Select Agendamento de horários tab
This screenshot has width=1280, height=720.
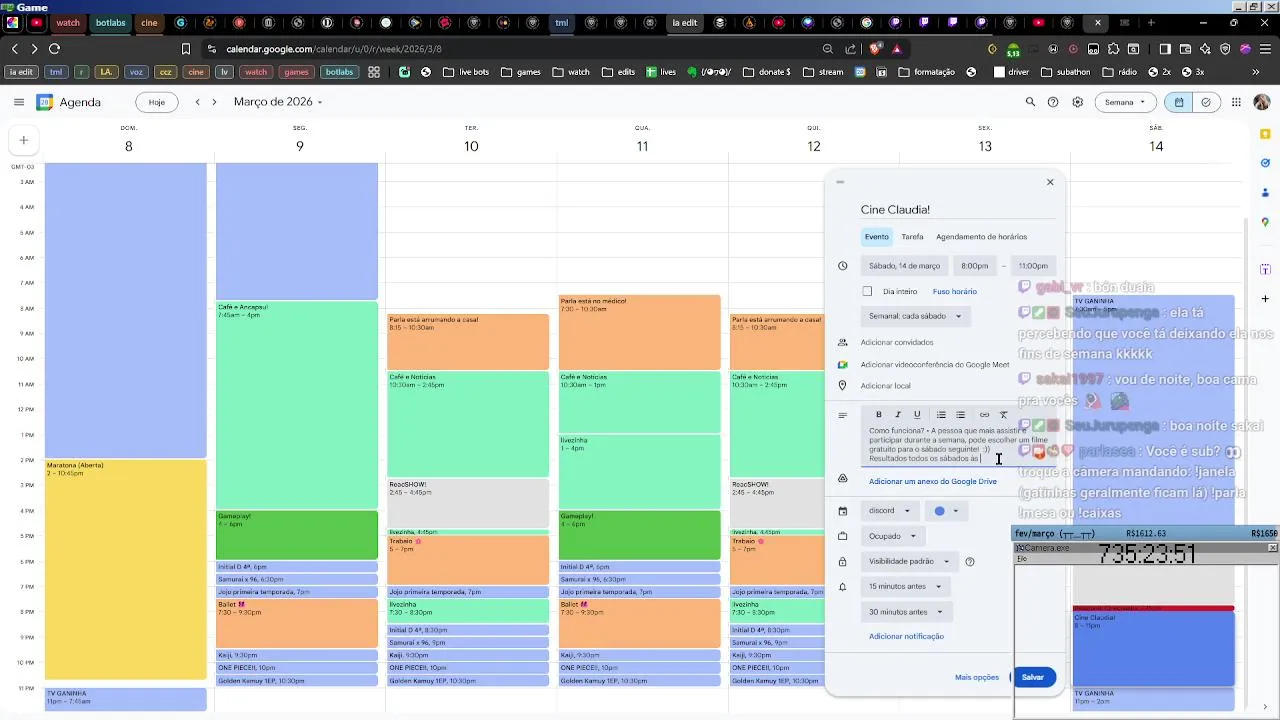click(981, 237)
